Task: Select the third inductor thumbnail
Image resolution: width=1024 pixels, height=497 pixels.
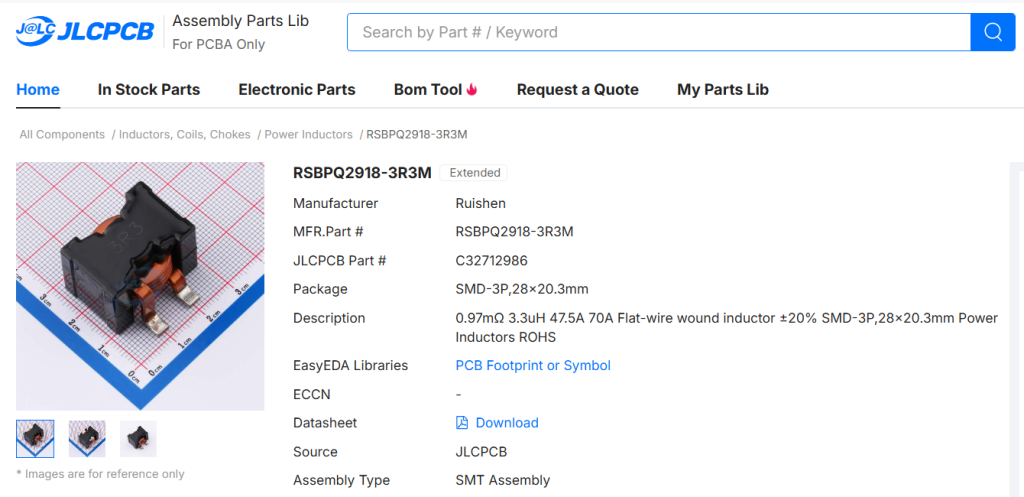Action: coord(138,439)
